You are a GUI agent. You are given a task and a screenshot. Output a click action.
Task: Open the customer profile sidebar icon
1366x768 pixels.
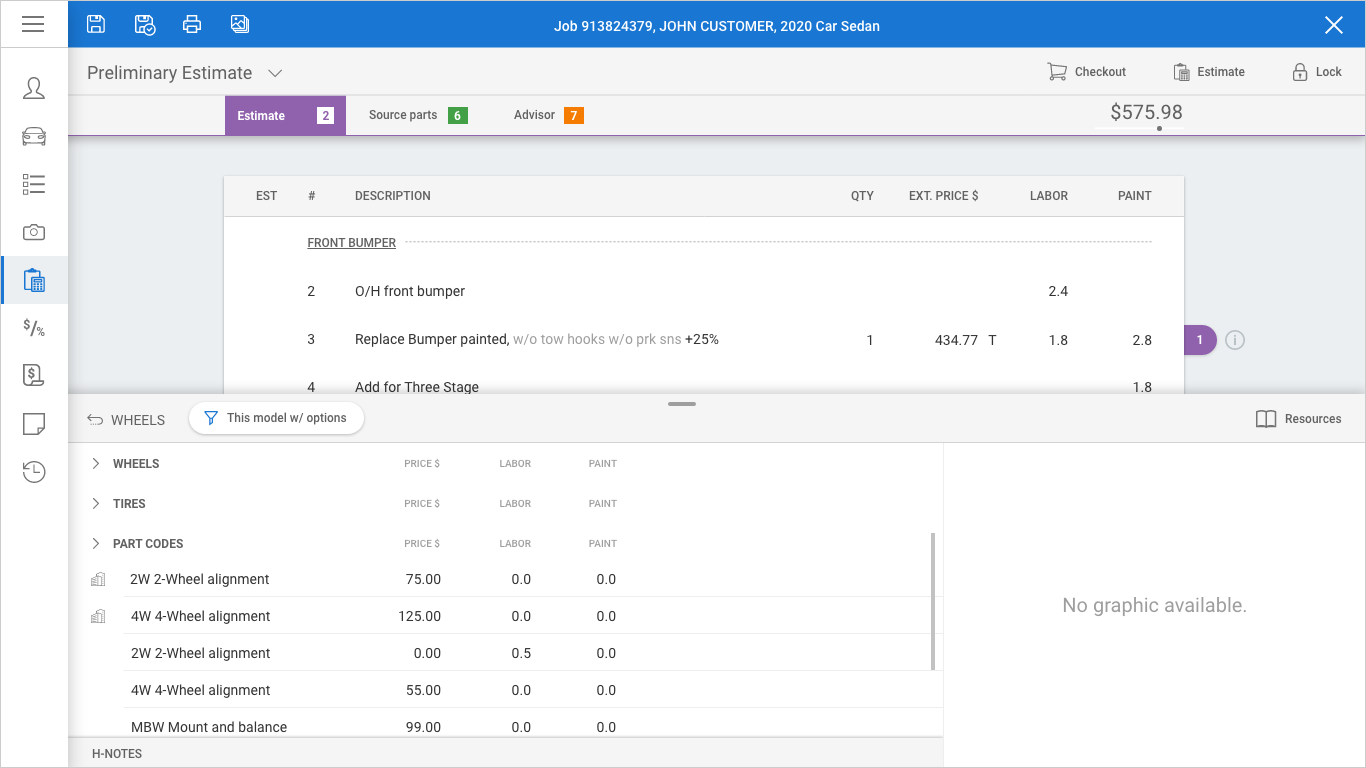[34, 88]
